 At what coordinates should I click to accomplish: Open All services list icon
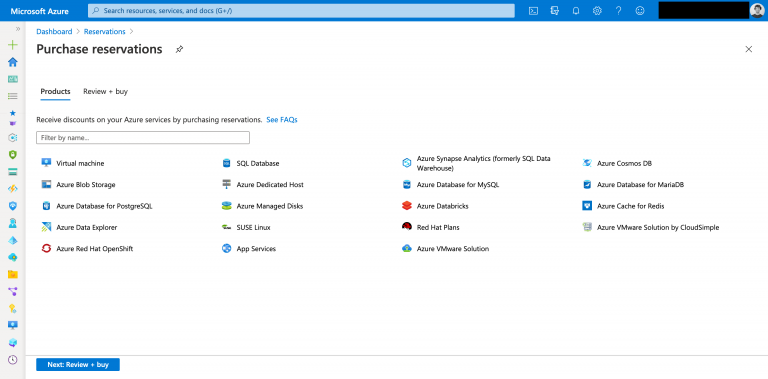pyautogui.click(x=13, y=96)
